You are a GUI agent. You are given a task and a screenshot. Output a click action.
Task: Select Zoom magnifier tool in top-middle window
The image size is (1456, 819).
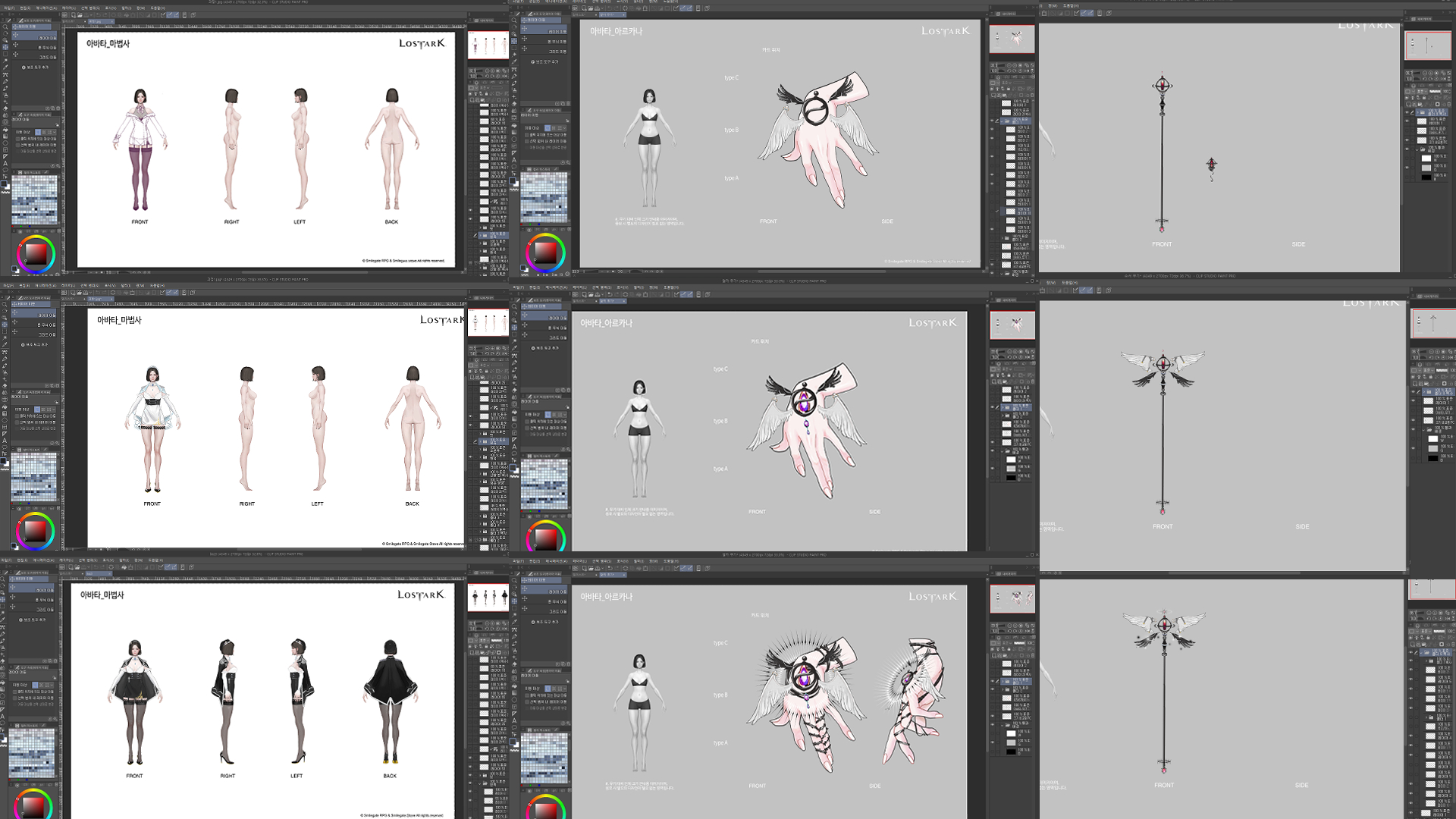pyautogui.click(x=514, y=20)
